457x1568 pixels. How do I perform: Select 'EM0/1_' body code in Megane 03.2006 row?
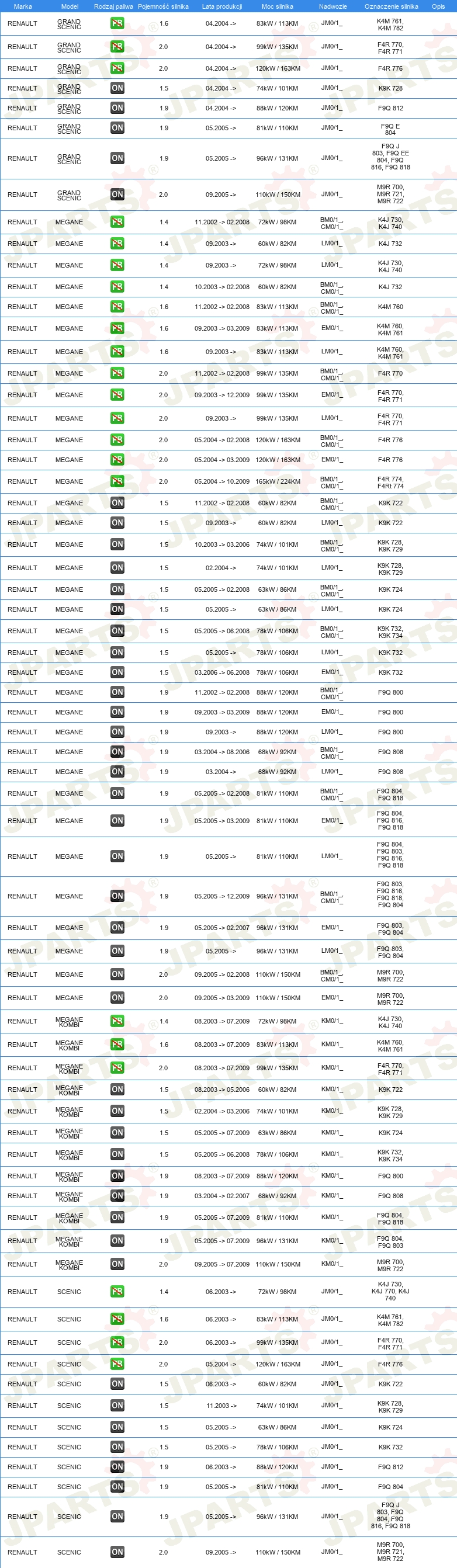[x=331, y=672]
